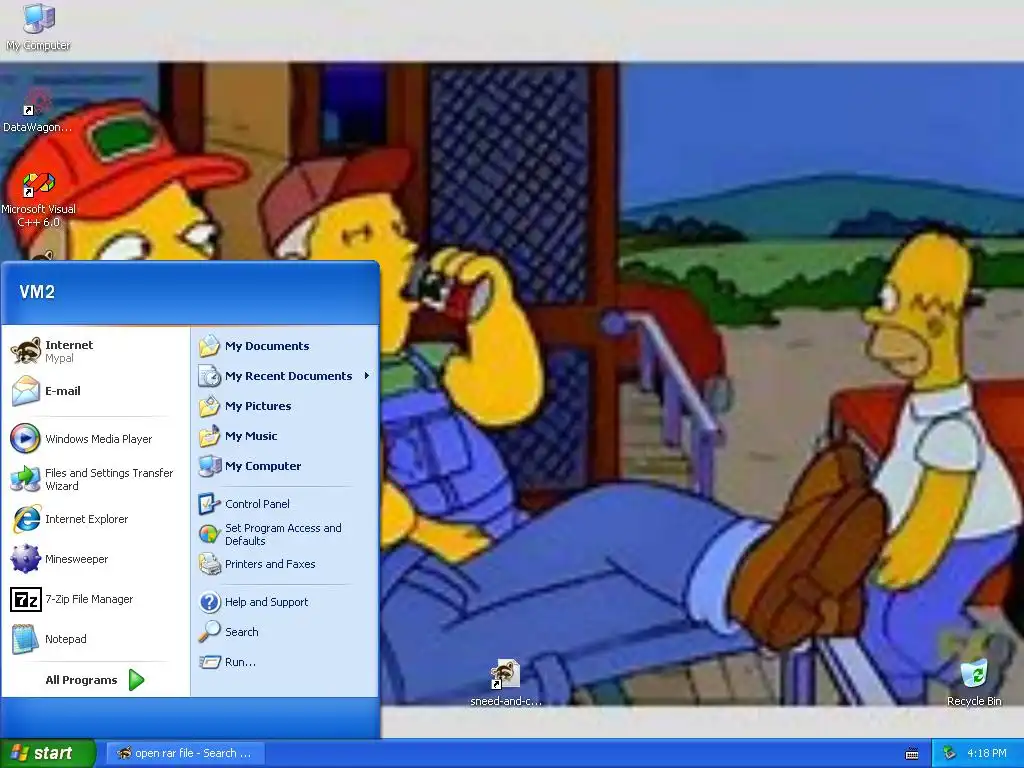Open Set Program Access and Defaults
This screenshot has height=768, width=1024.
285,534
